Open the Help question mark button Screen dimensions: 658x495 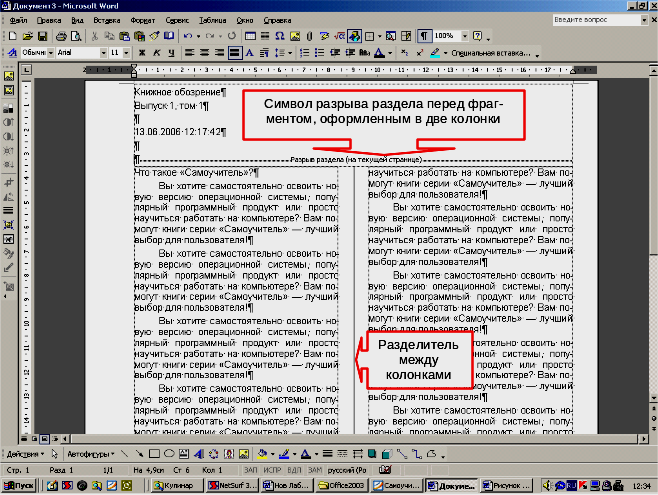pos(477,36)
